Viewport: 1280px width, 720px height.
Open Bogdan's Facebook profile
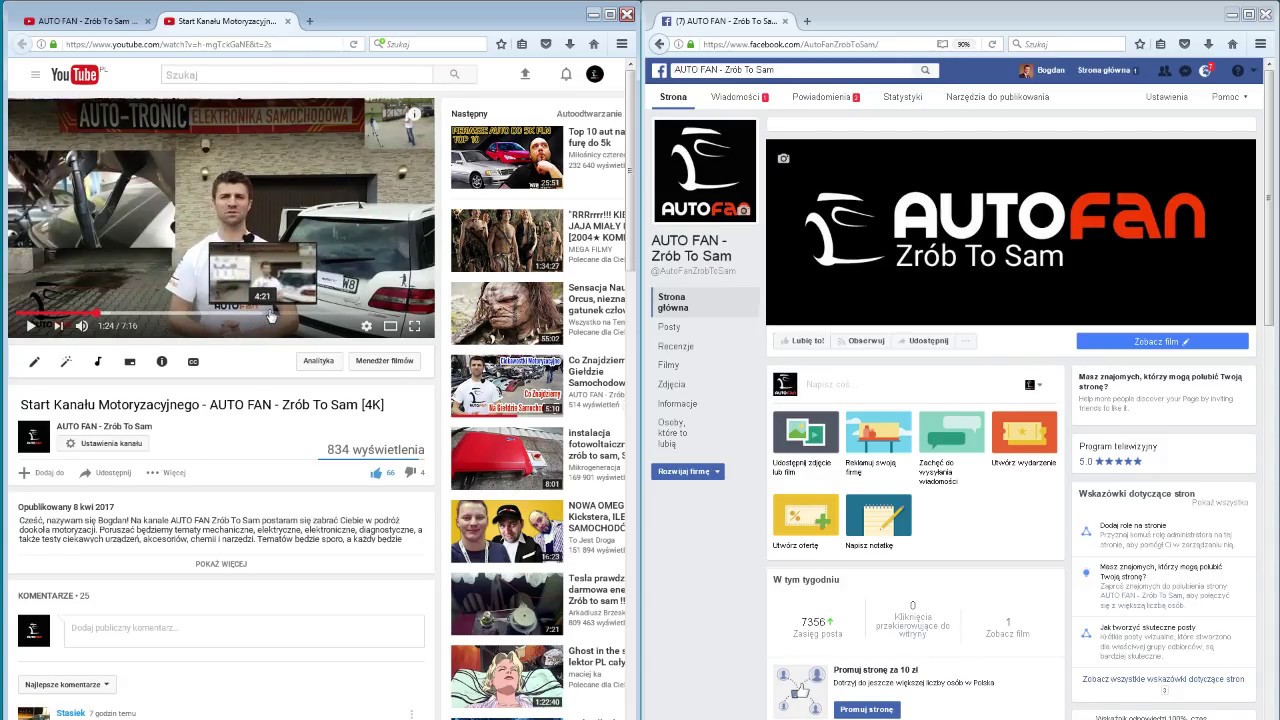pos(1041,70)
